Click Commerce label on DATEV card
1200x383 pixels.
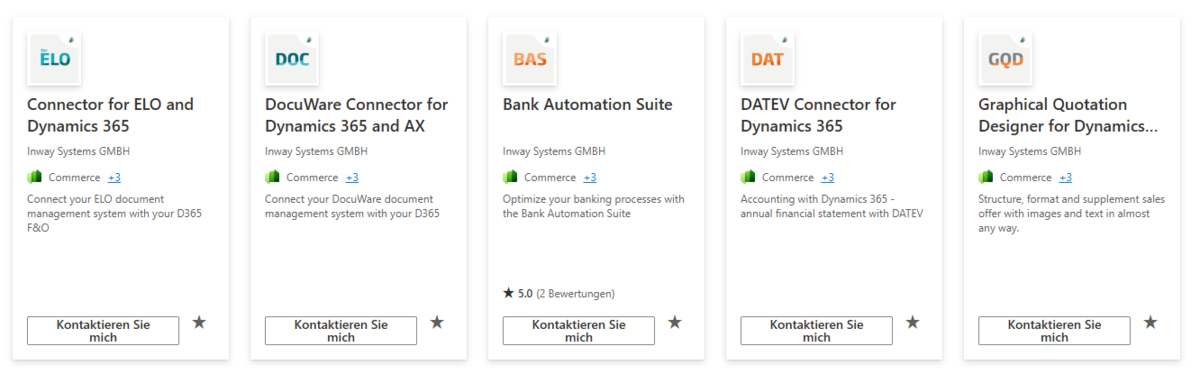click(x=787, y=178)
